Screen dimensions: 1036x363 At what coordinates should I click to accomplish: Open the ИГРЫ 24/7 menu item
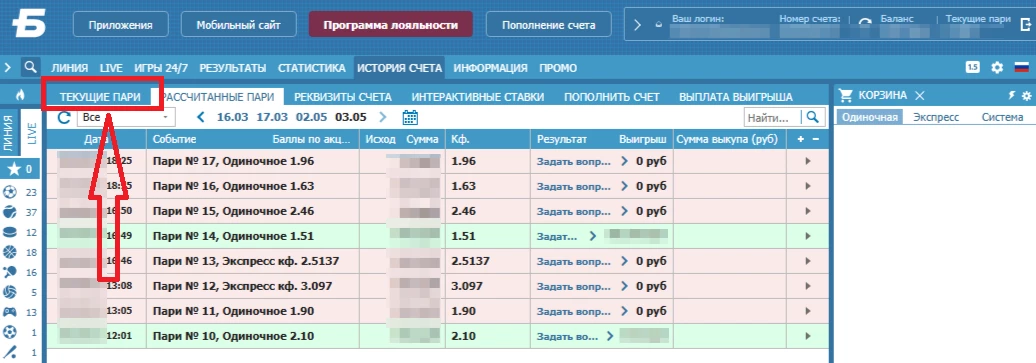[161, 67]
